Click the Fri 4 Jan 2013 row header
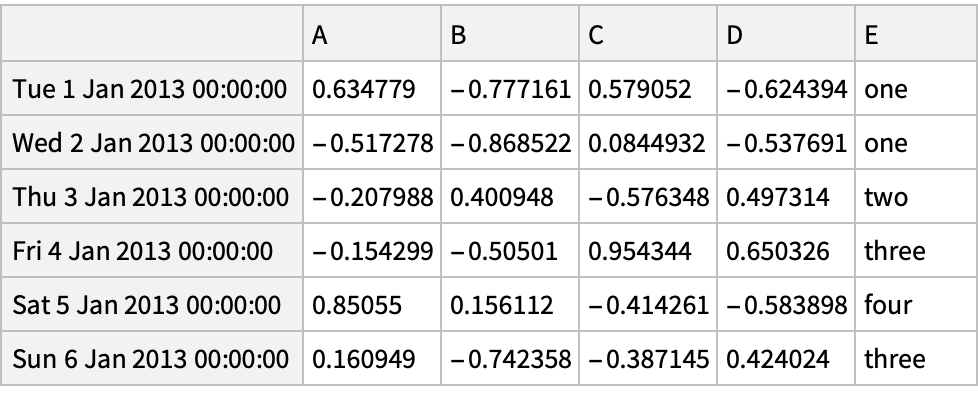Screen dimensions: 978x420 coord(152,251)
